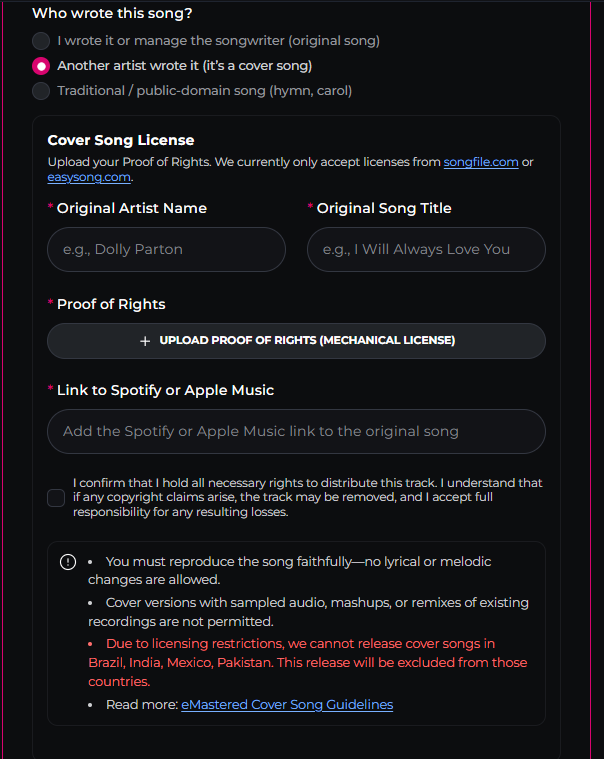The width and height of the screenshot is (604, 759).
Task: Choose the "Another artist wrote it" radio button
Action: [41, 66]
